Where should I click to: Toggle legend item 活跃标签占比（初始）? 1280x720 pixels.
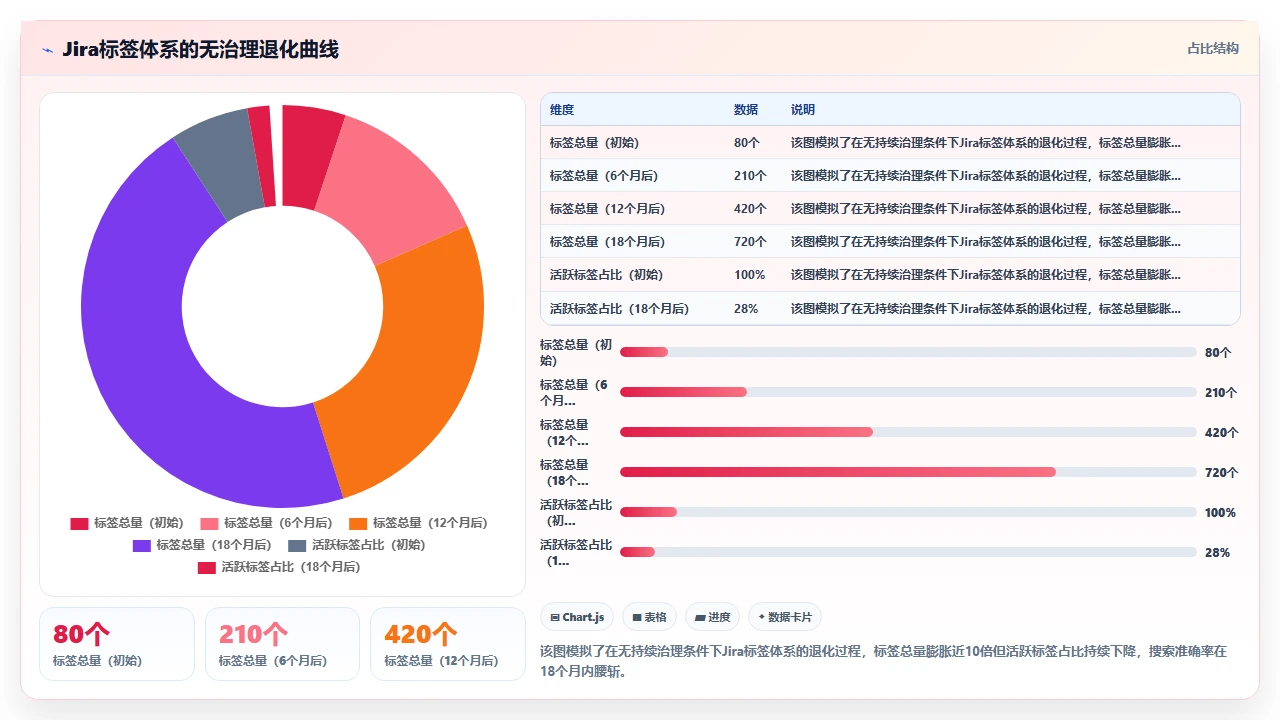pos(356,545)
